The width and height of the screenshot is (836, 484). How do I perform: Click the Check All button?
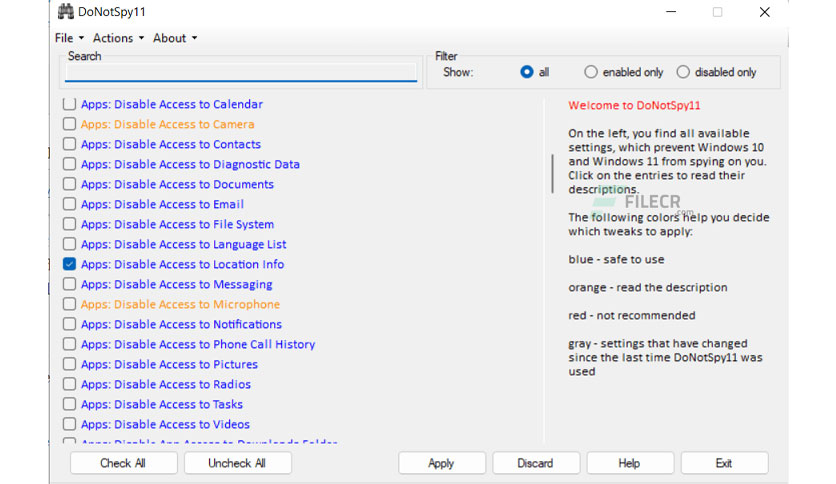123,463
